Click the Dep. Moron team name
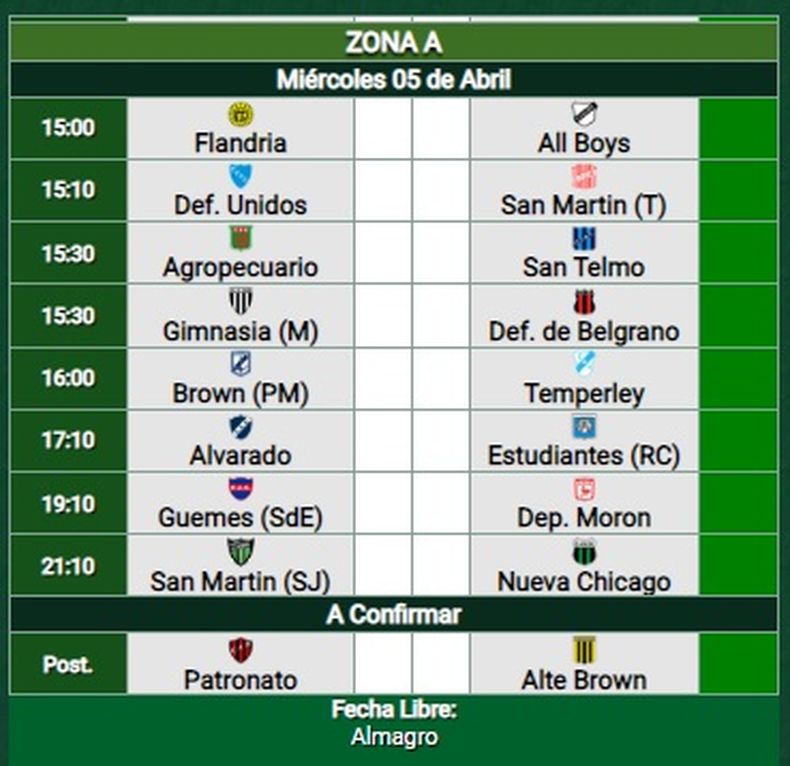This screenshot has width=790, height=766. [x=584, y=518]
